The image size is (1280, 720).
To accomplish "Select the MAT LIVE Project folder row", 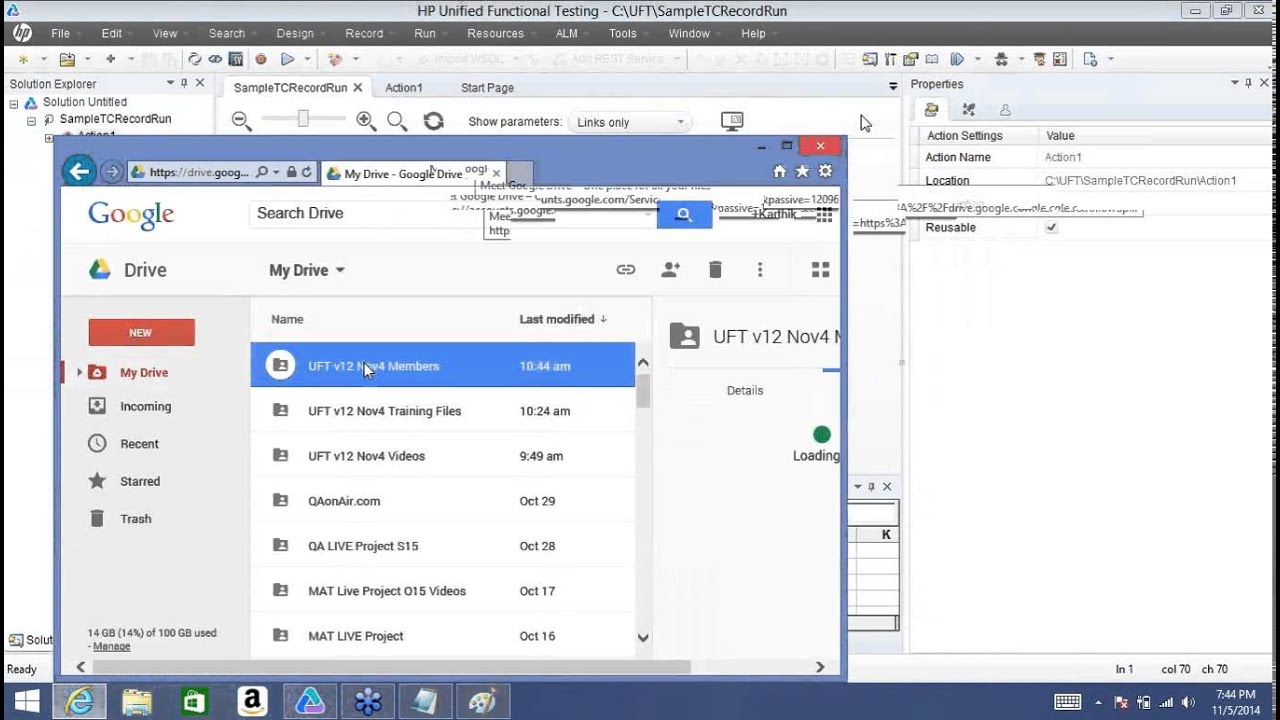I will [x=442, y=636].
